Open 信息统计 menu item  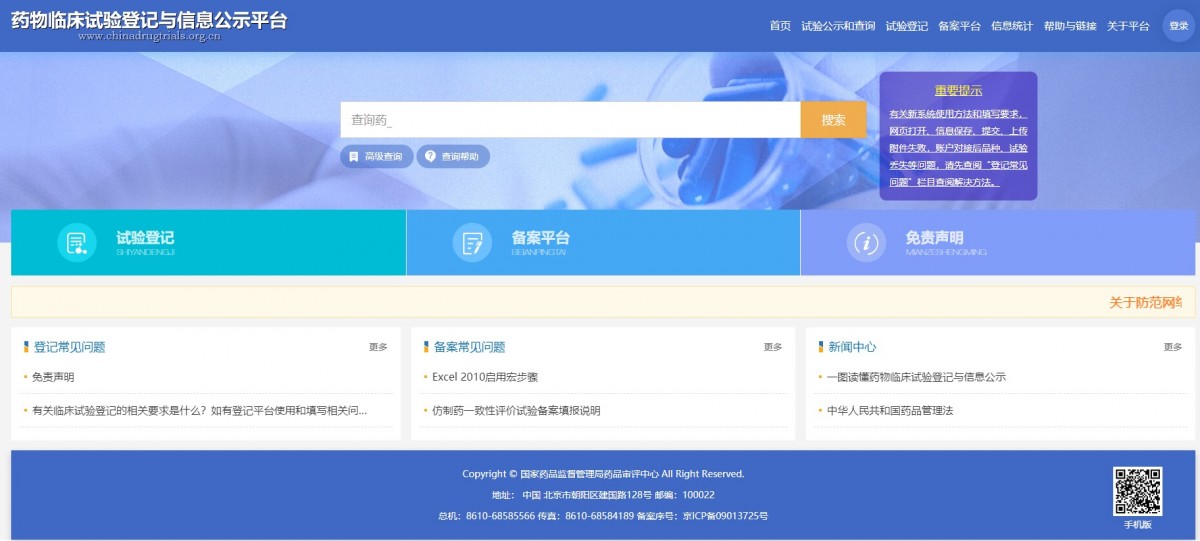point(1012,26)
